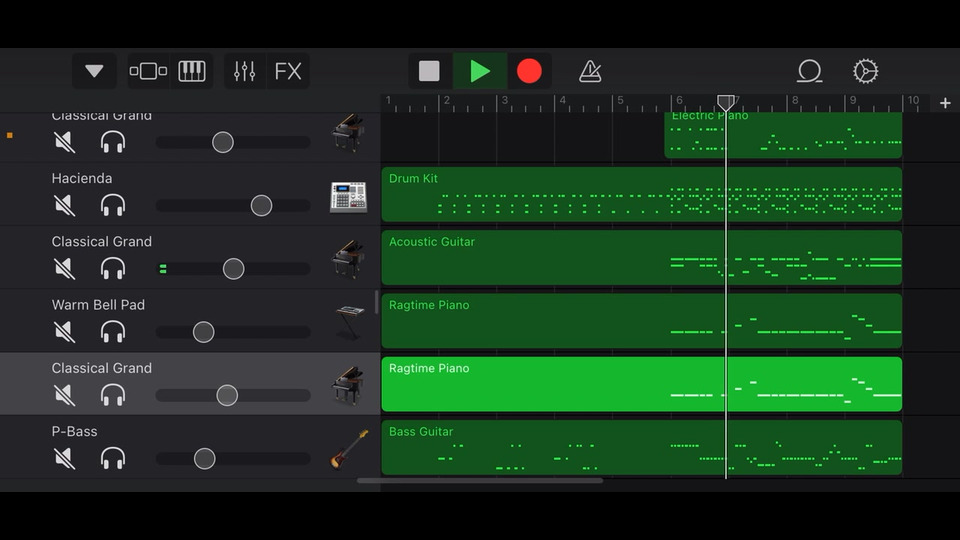
Task: Mute the P-Bass track
Action: [x=64, y=458]
